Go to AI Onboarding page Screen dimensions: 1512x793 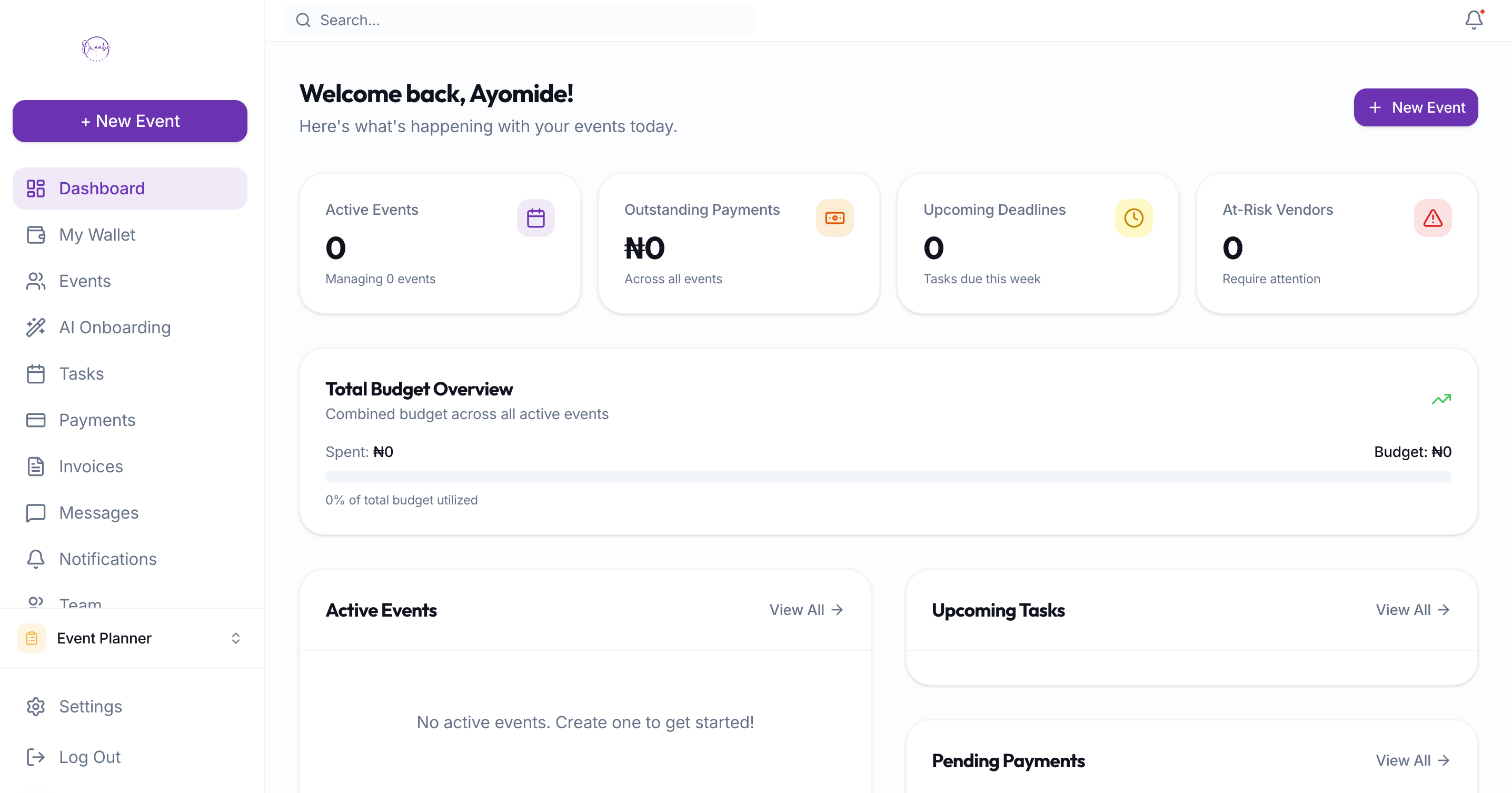[x=114, y=328]
